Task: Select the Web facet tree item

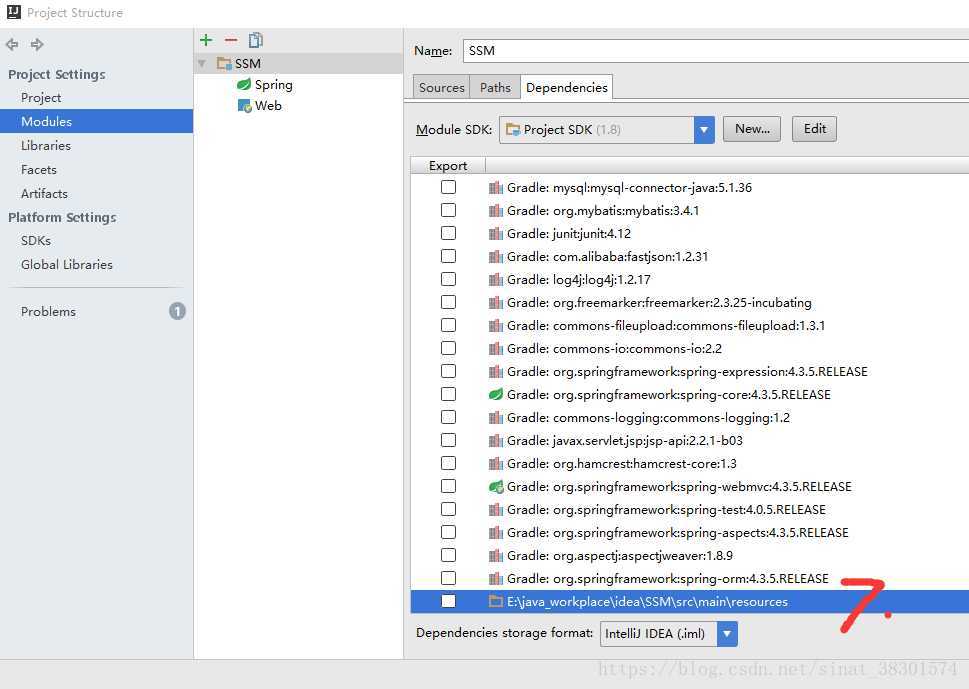Action: 268,106
